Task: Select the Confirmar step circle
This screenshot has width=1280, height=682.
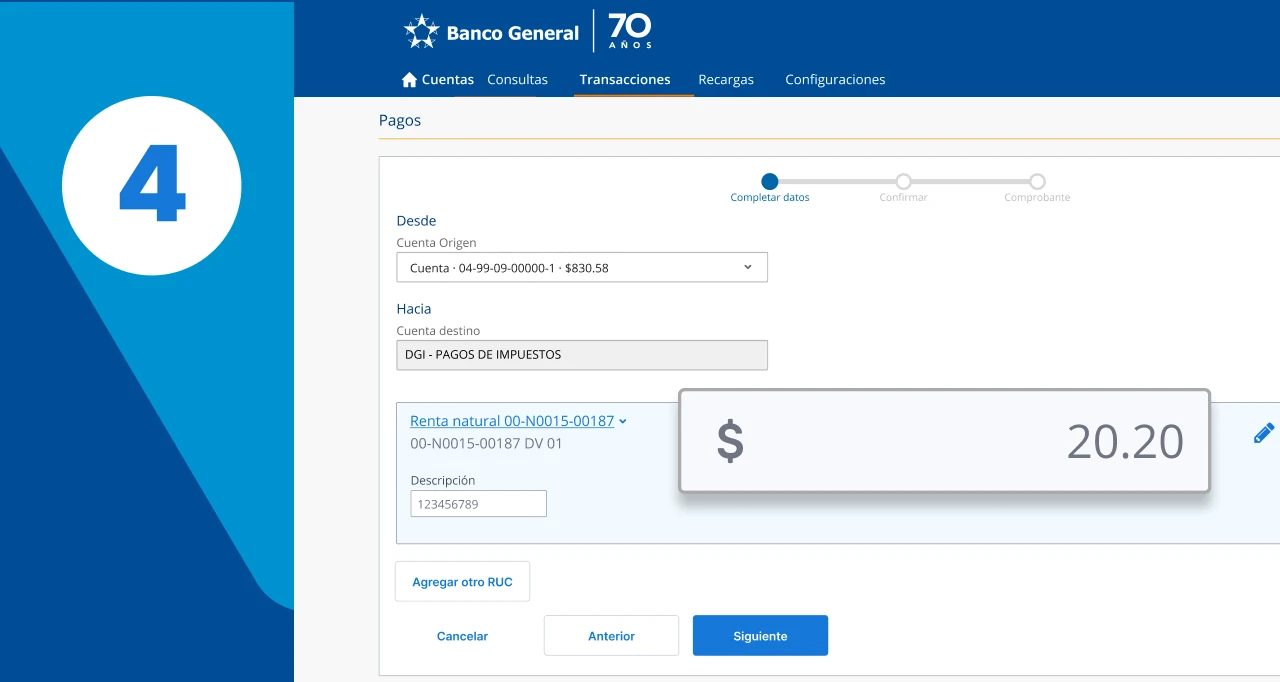Action: pos(903,181)
